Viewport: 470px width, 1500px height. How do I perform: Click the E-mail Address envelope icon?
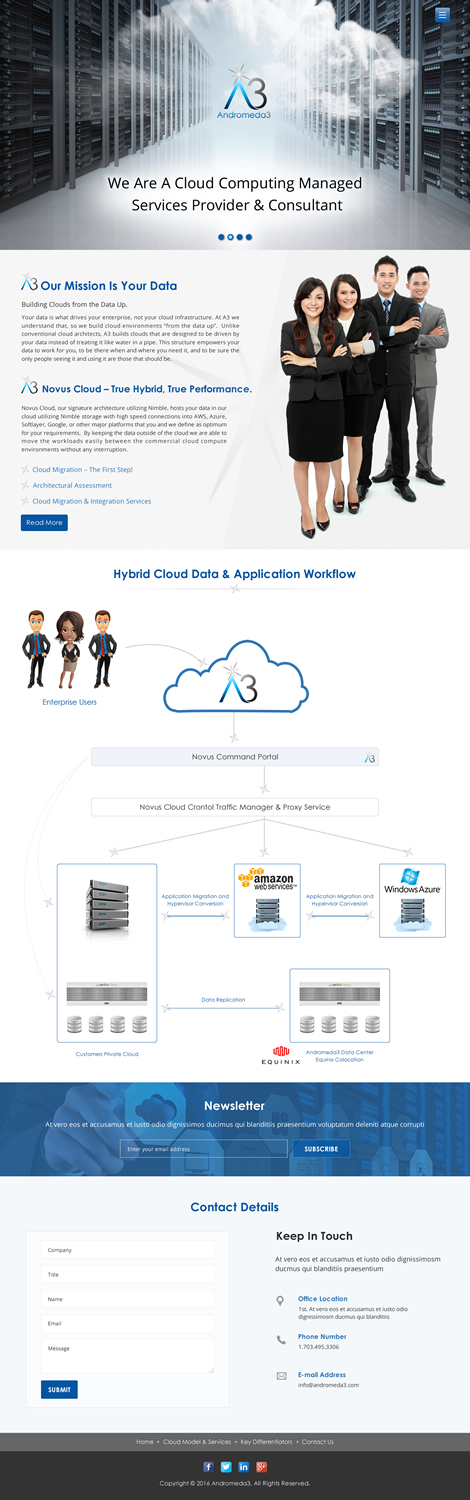point(281,1376)
